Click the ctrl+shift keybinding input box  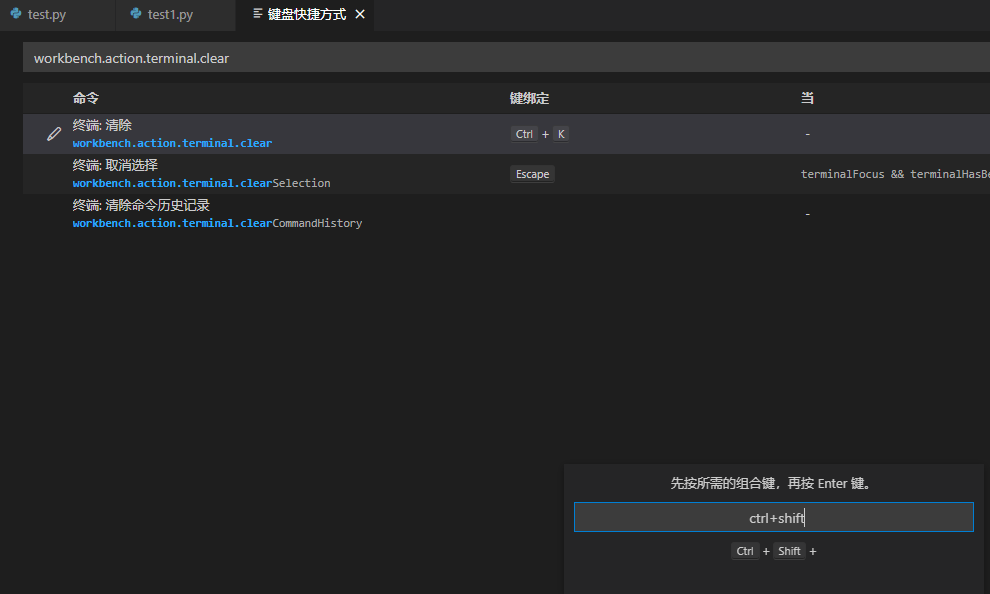(775, 517)
